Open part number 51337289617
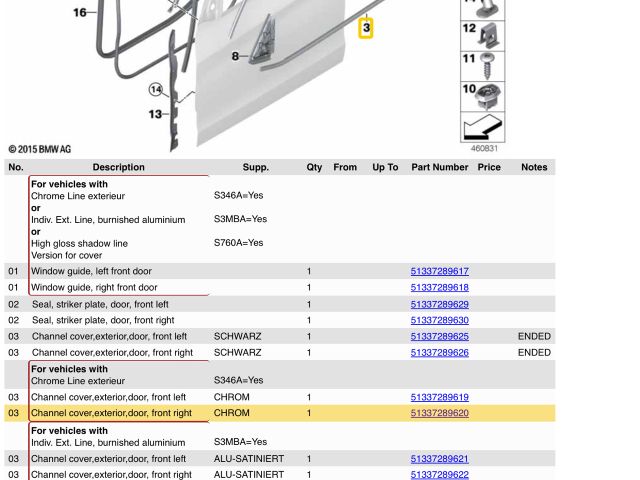Image resolution: width=640 pixels, height=480 pixels. tap(439, 272)
